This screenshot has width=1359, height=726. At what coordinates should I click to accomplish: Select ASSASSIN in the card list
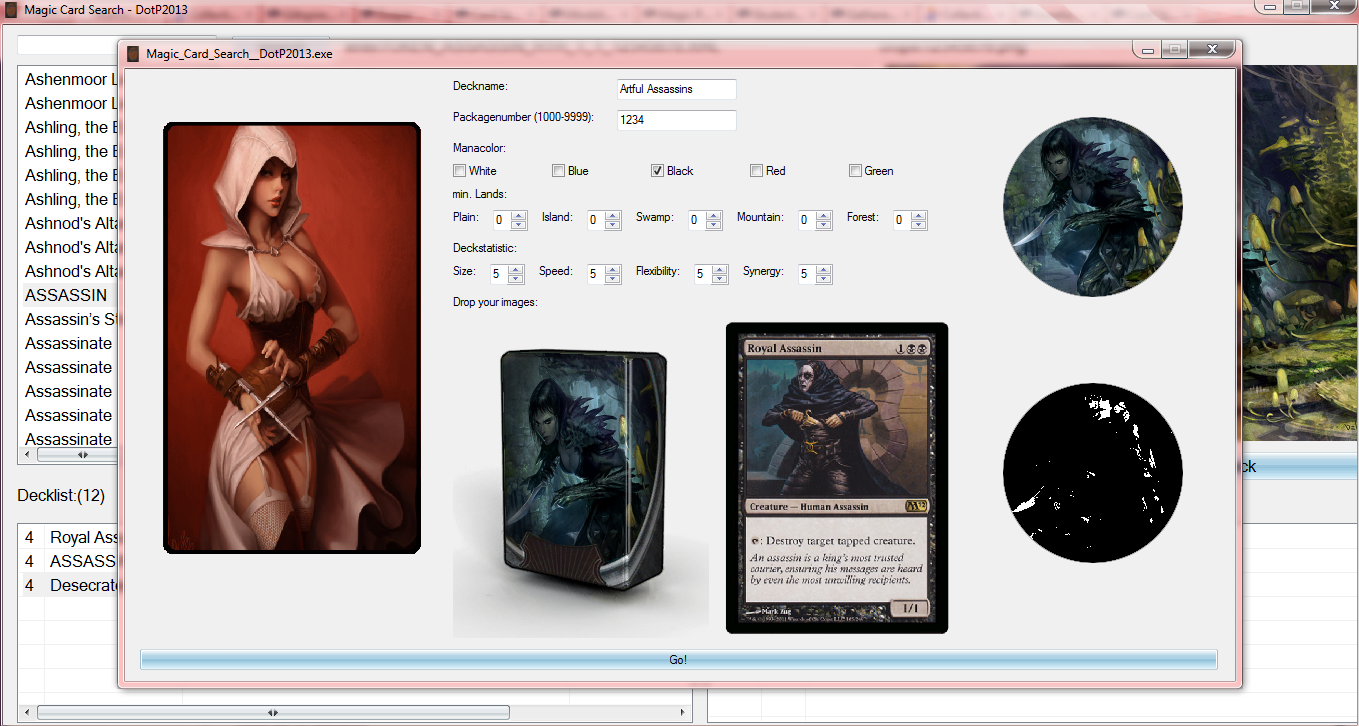coord(66,295)
